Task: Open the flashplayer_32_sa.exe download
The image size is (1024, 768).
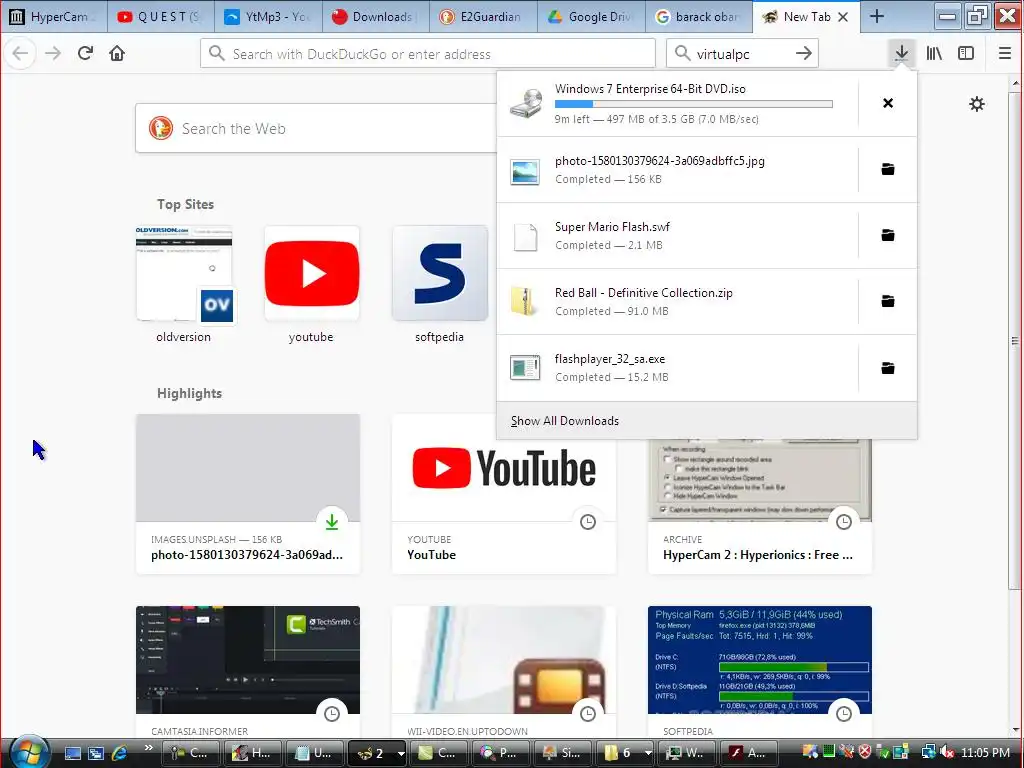Action: [678, 368]
